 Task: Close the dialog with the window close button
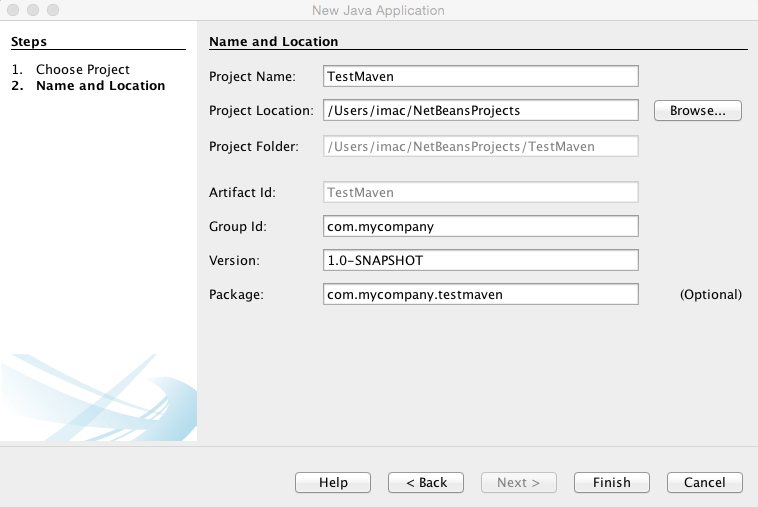(x=13, y=10)
